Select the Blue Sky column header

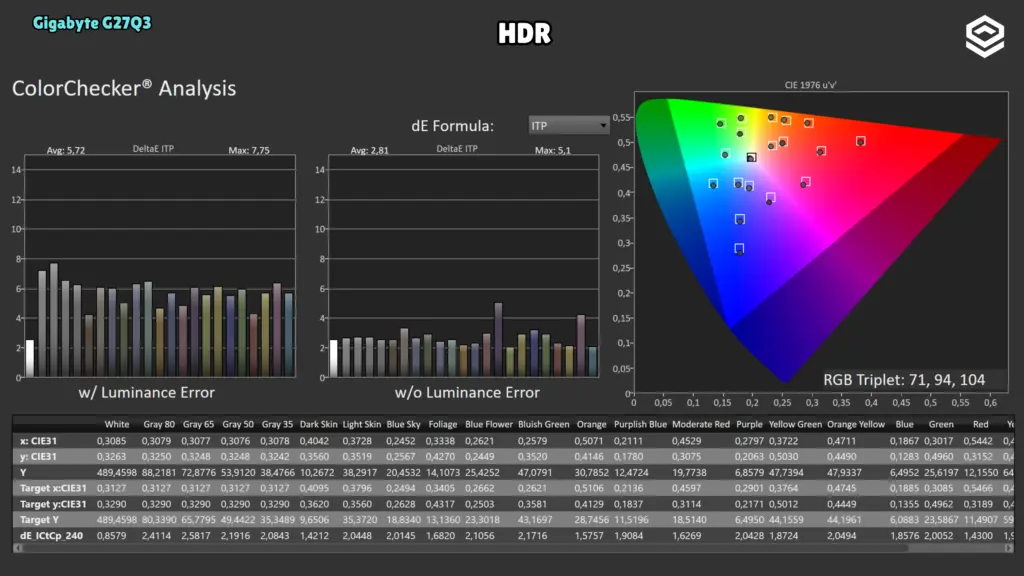[404, 424]
